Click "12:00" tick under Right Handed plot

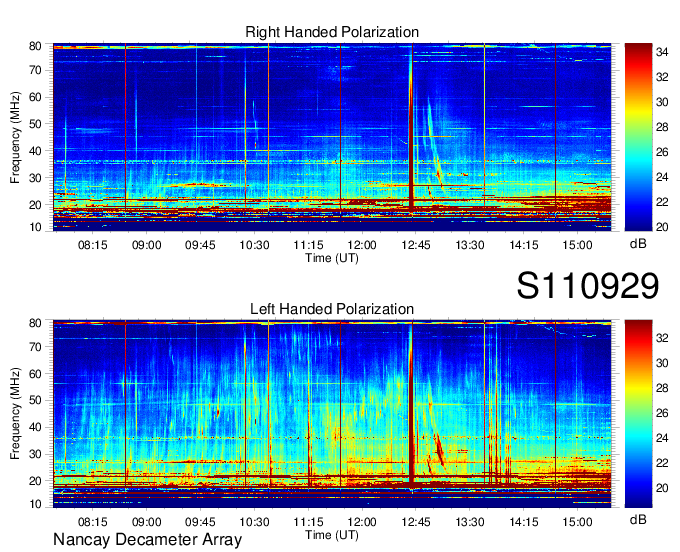click(x=362, y=245)
